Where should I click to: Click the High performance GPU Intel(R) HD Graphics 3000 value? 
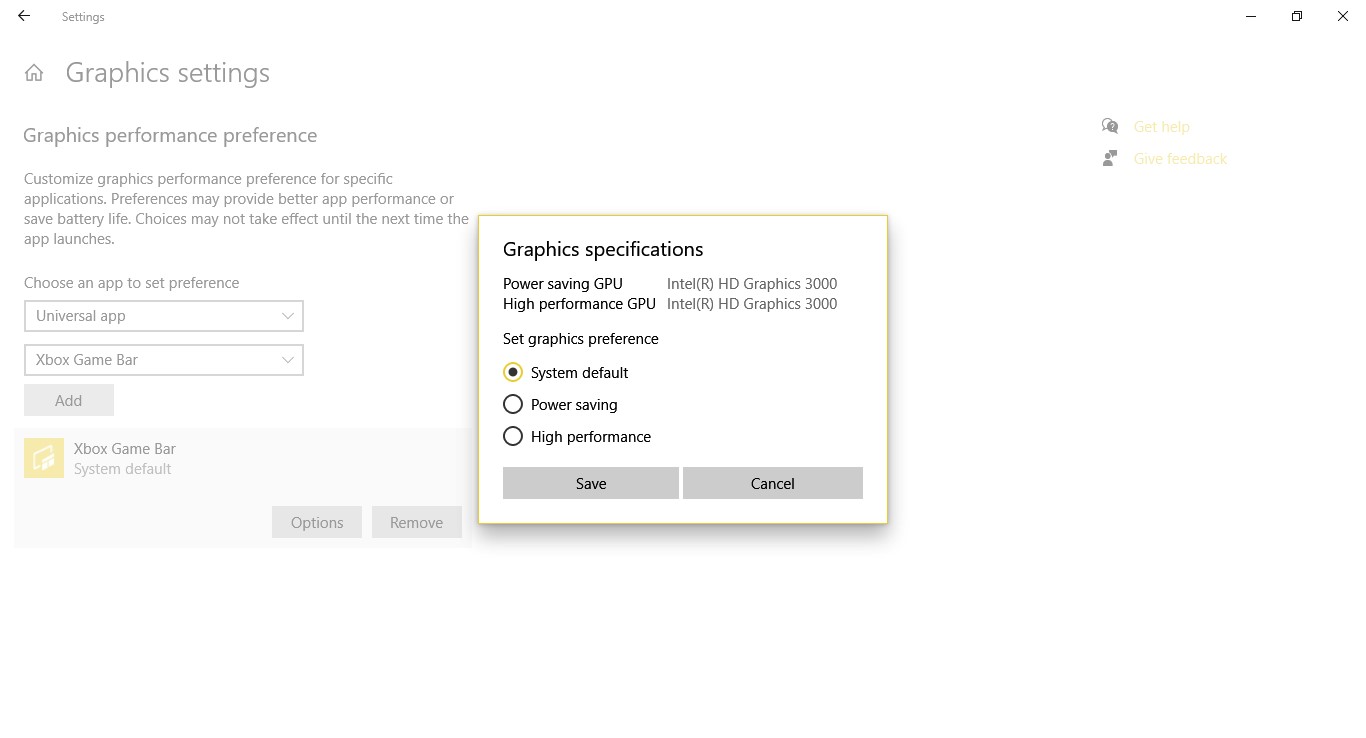point(752,304)
